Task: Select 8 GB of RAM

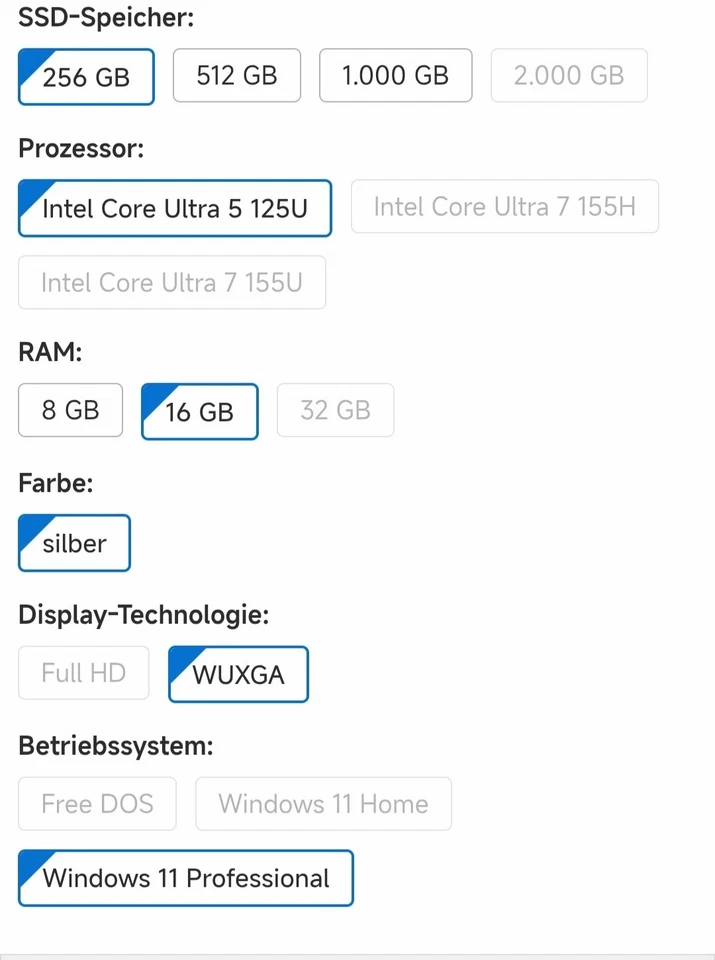Action: point(70,410)
